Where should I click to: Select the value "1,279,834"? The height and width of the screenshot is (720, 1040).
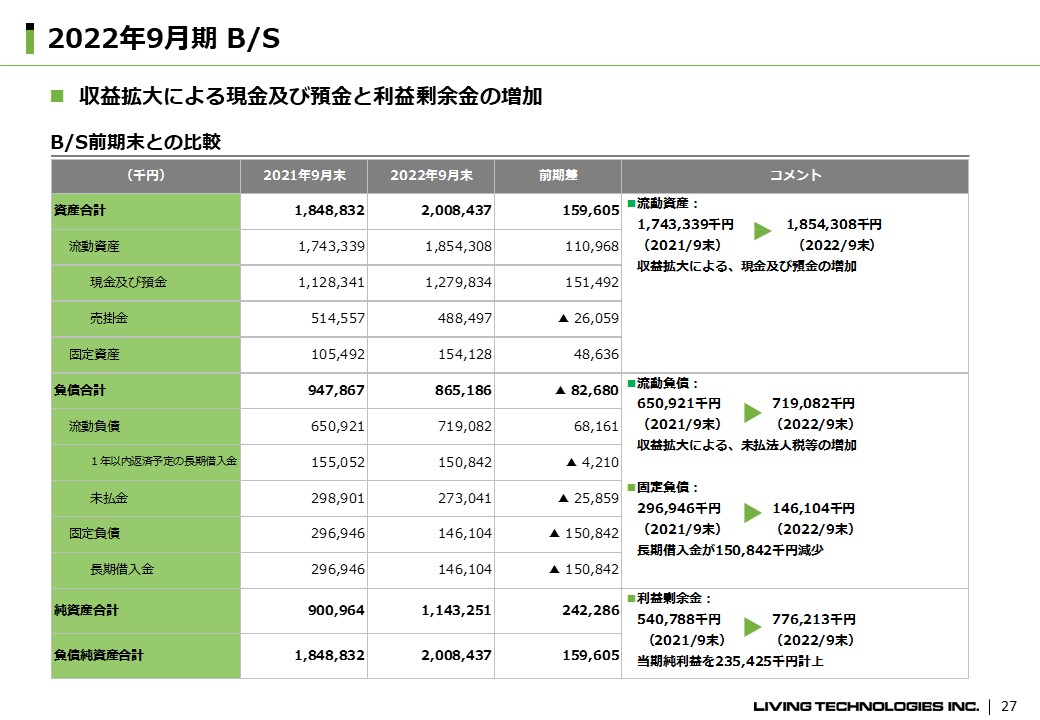(458, 282)
